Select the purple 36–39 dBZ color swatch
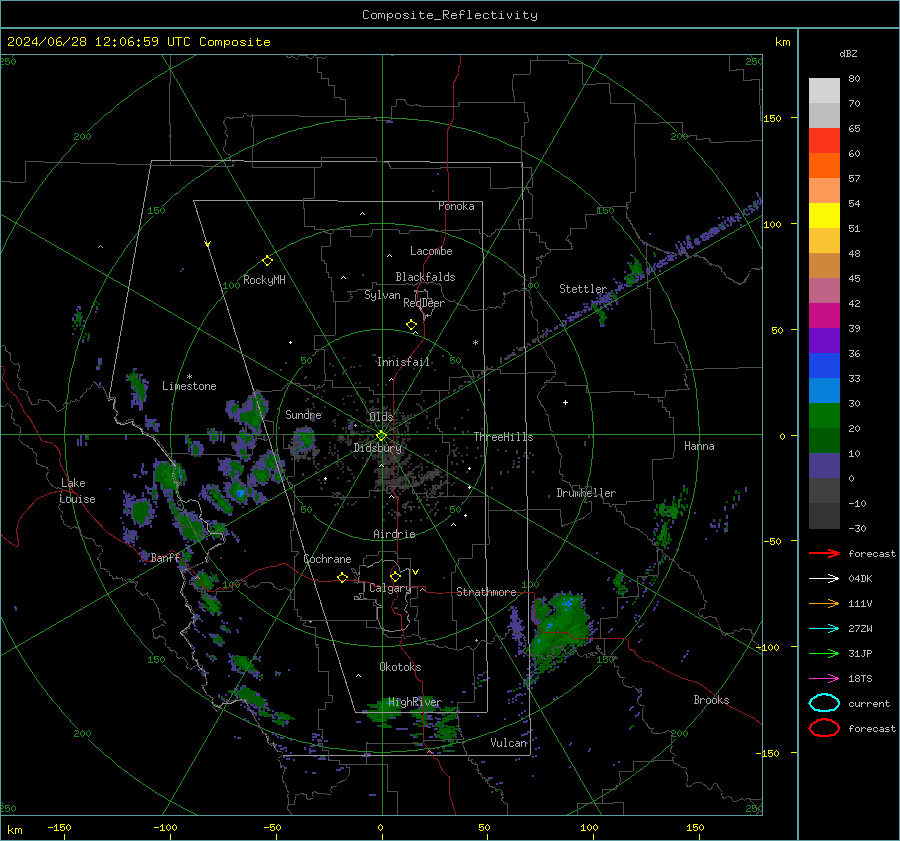Screen dimensions: 900x841 824,341
